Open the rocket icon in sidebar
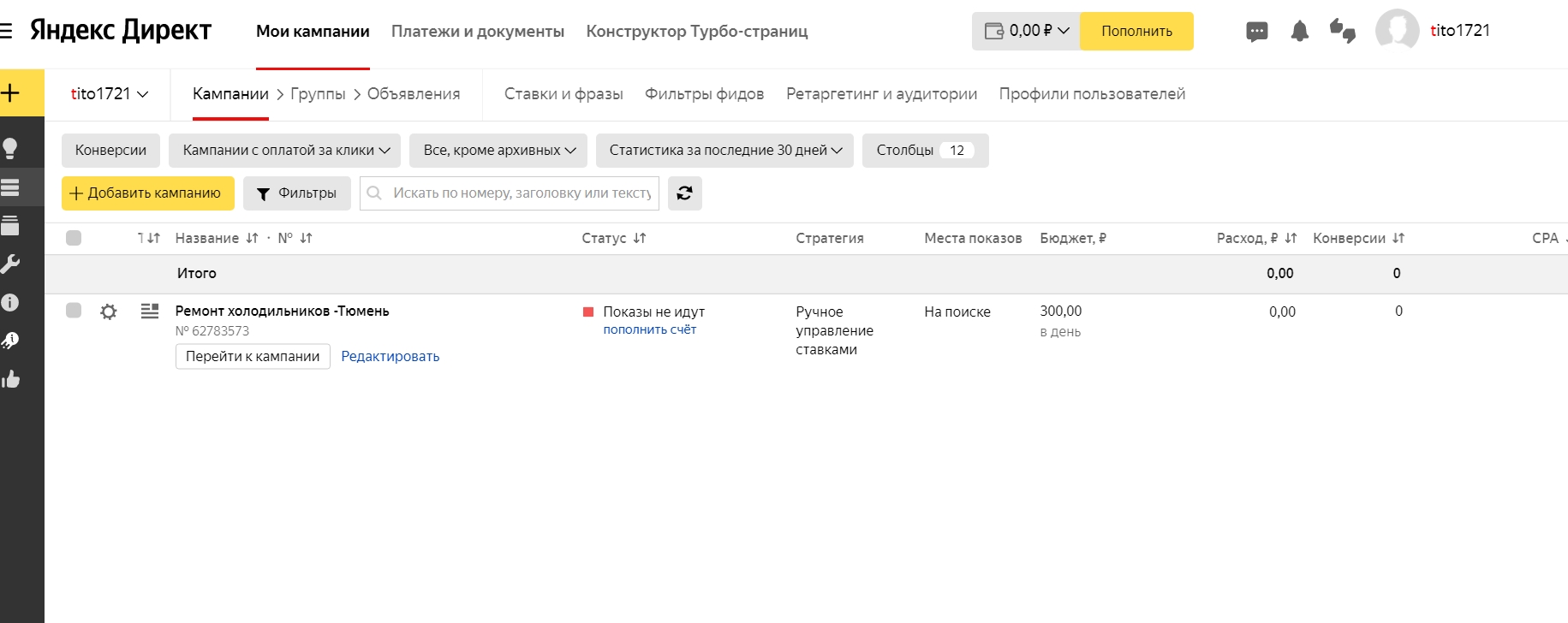The image size is (1568, 623). [x=10, y=341]
